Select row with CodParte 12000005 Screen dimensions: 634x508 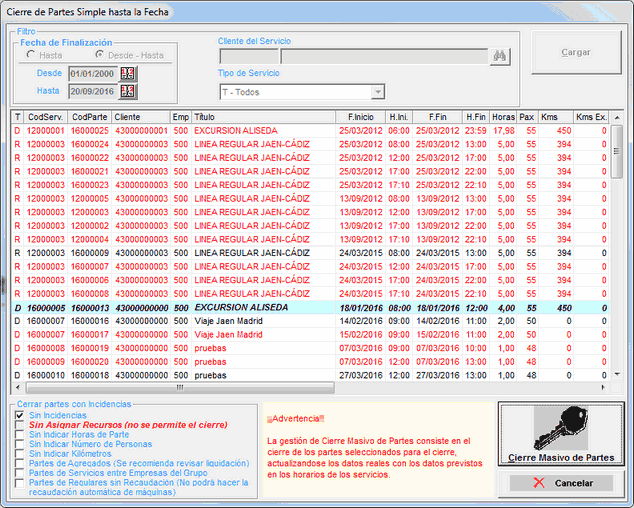[x=311, y=199]
